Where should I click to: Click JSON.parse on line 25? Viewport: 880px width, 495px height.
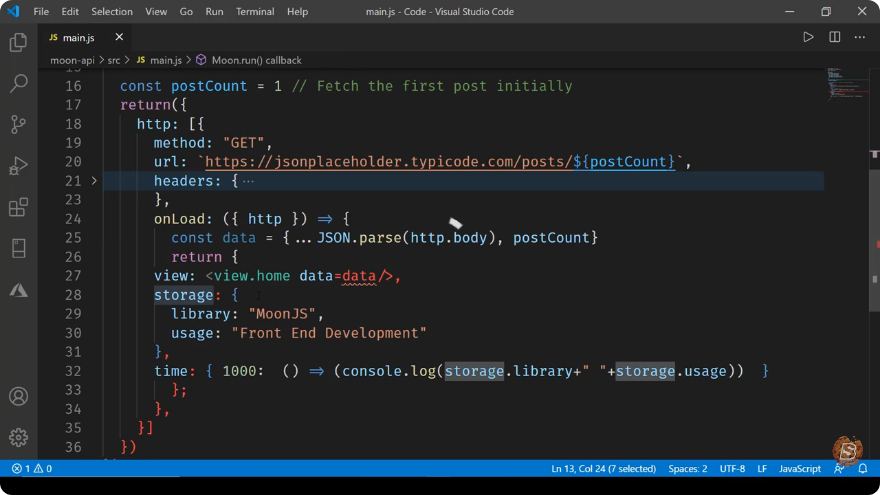coord(359,237)
